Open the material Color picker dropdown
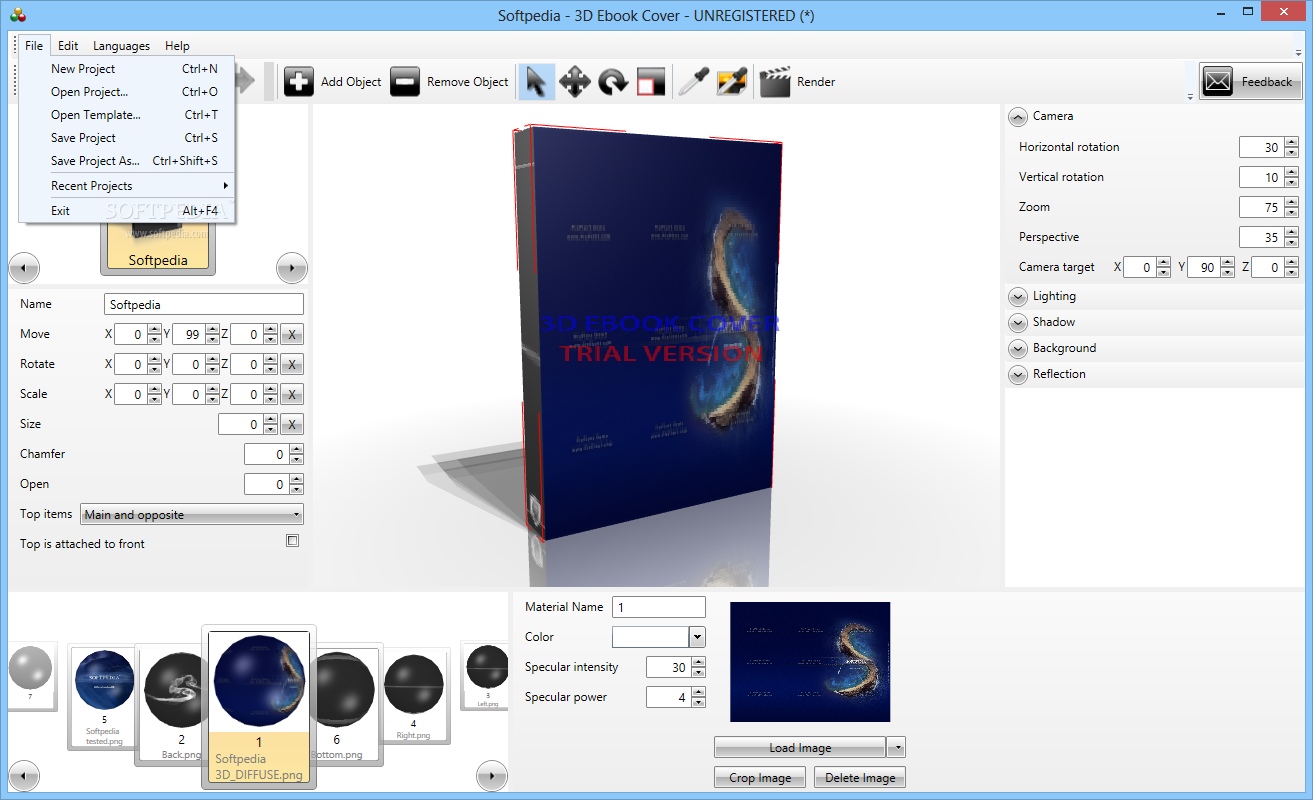The height and width of the screenshot is (800, 1313). tap(697, 637)
